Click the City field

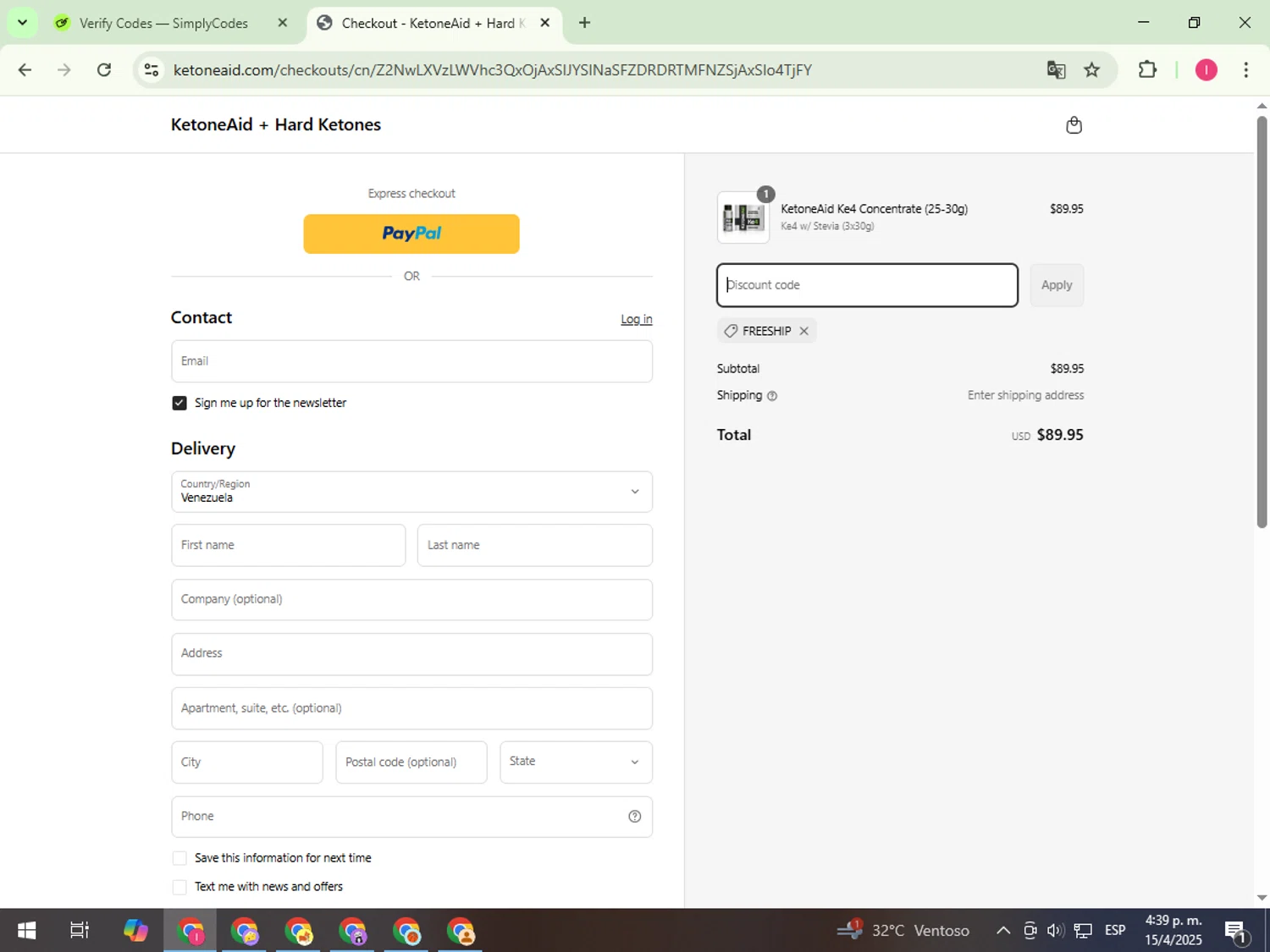[x=246, y=762]
